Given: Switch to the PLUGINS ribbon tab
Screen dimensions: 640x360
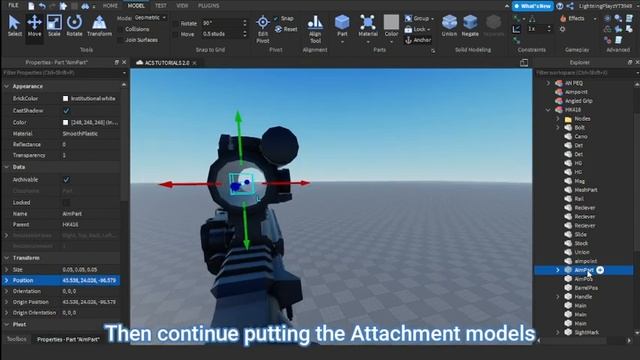Looking at the screenshot, I should click(209, 6).
